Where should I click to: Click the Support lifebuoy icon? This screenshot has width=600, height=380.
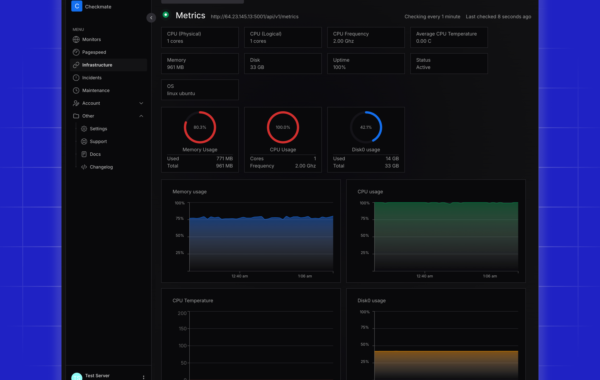tap(84, 142)
